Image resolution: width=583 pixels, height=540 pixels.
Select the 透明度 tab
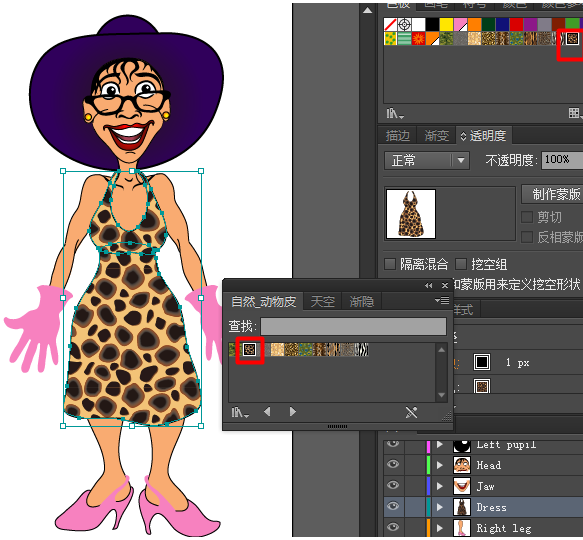[x=484, y=136]
